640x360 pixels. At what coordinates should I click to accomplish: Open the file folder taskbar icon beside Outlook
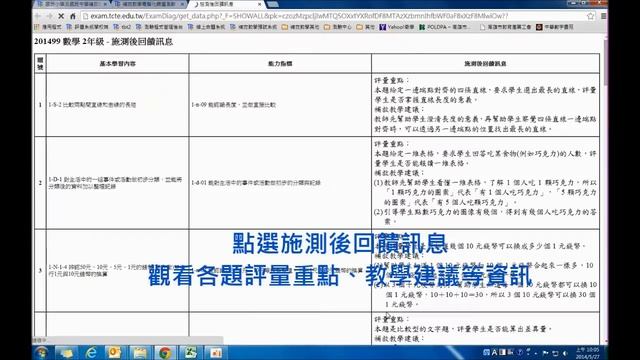[x=140, y=353]
